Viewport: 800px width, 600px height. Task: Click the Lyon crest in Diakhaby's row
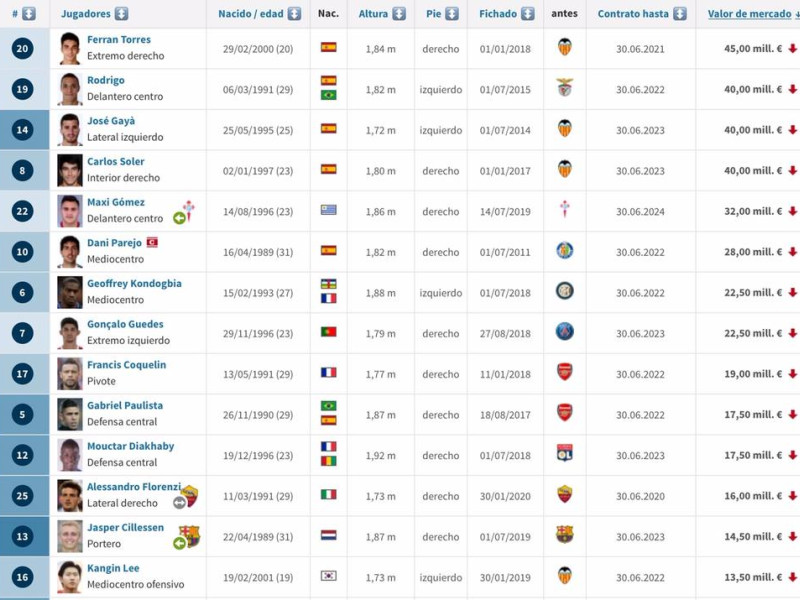point(565,454)
